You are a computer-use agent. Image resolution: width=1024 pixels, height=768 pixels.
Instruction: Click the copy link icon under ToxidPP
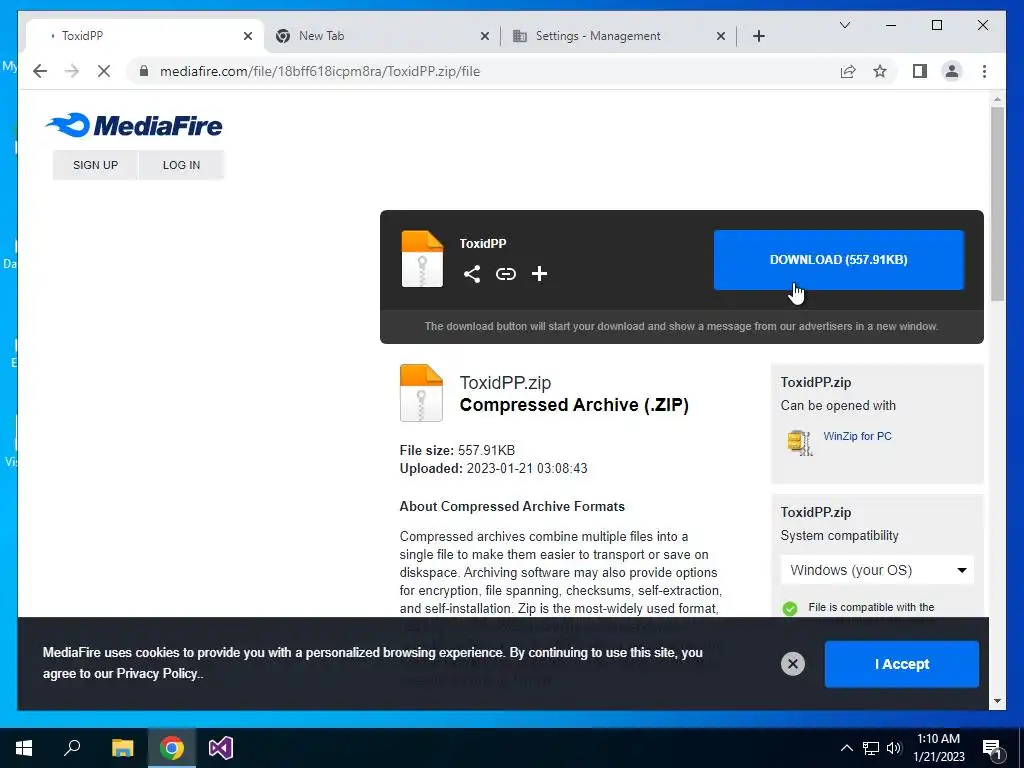click(x=505, y=274)
